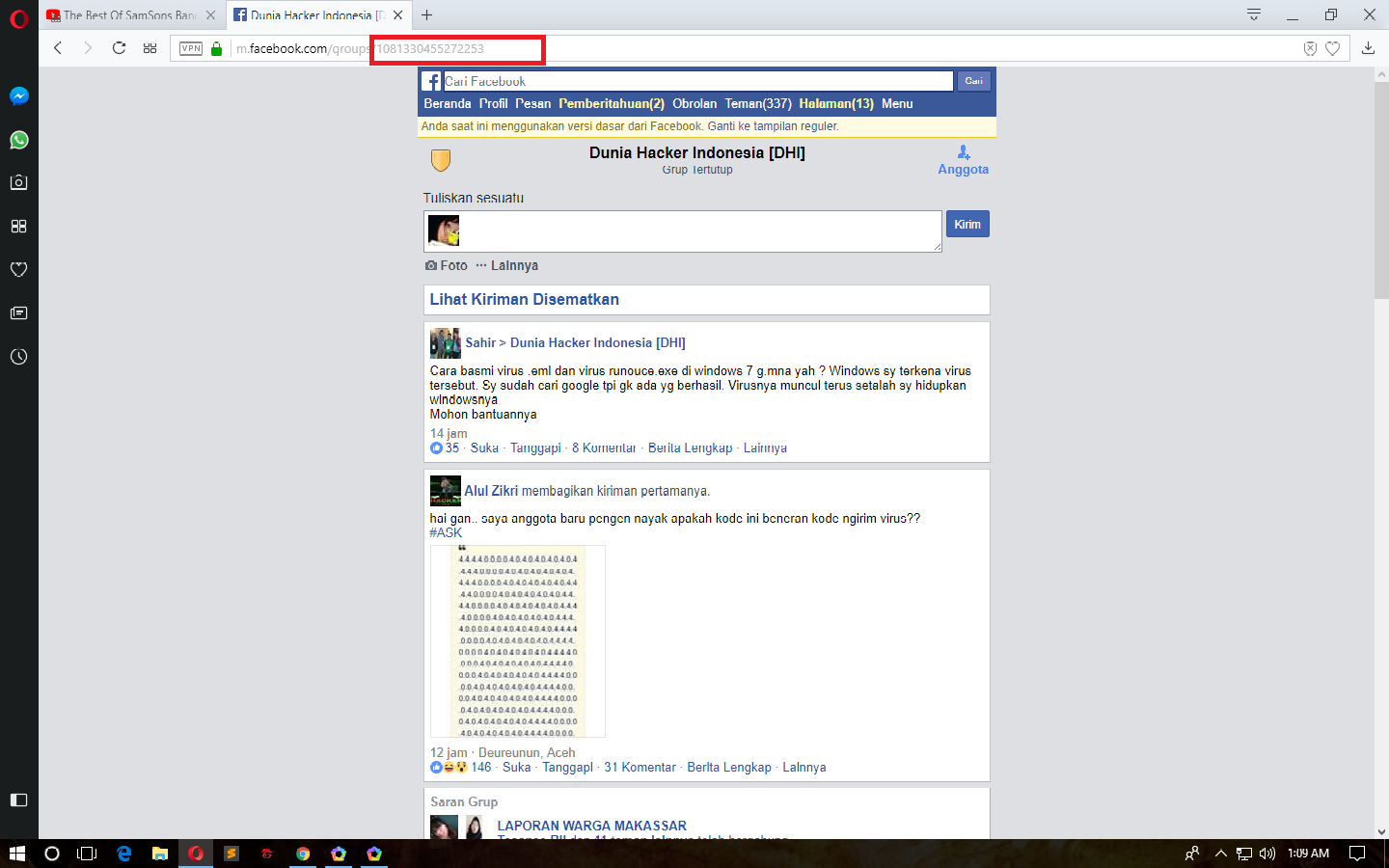Viewport: 1389px width, 868px height.
Task: Open WhatsApp in the Opera sidebar
Action: 18,140
